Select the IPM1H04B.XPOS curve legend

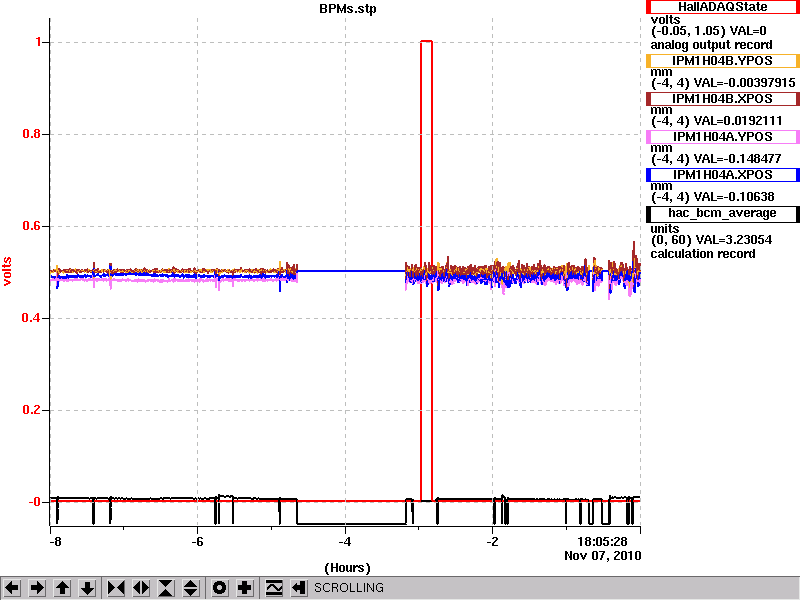tap(722, 98)
